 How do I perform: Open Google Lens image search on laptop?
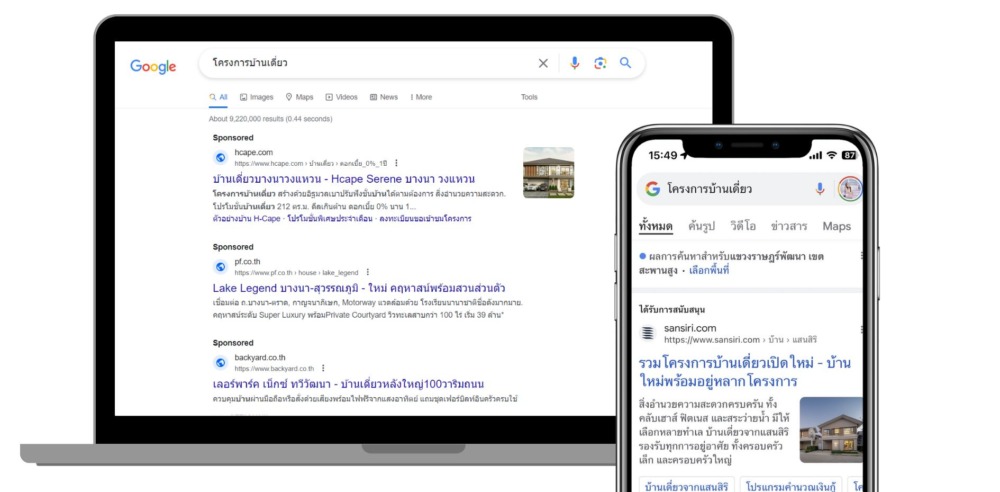[x=600, y=63]
